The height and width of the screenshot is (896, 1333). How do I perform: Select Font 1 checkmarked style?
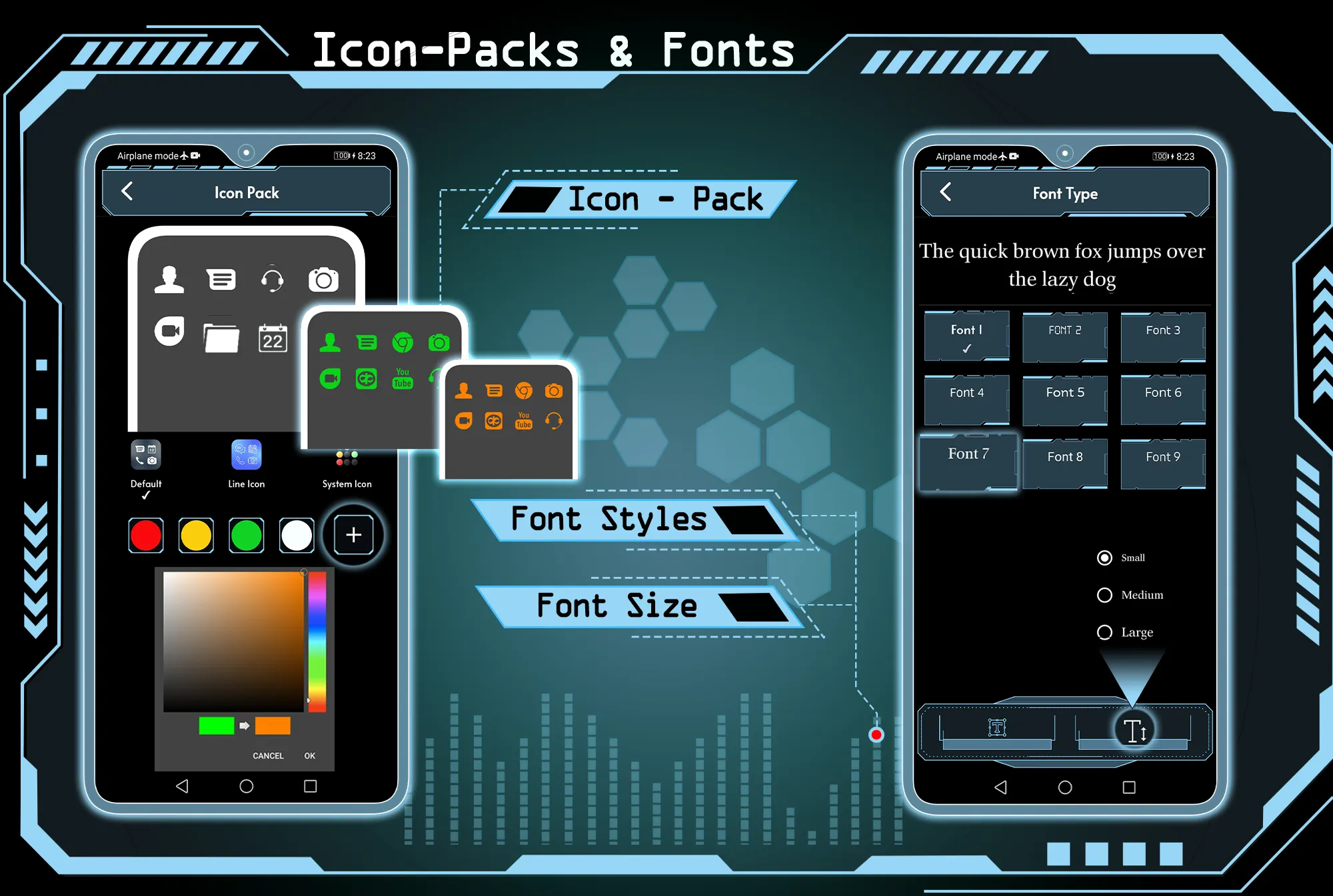965,335
